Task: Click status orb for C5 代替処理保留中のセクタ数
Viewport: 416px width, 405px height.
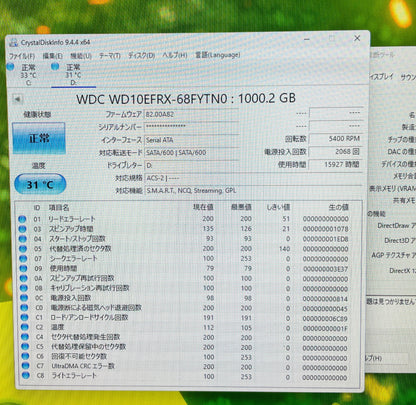Action: click(x=25, y=347)
